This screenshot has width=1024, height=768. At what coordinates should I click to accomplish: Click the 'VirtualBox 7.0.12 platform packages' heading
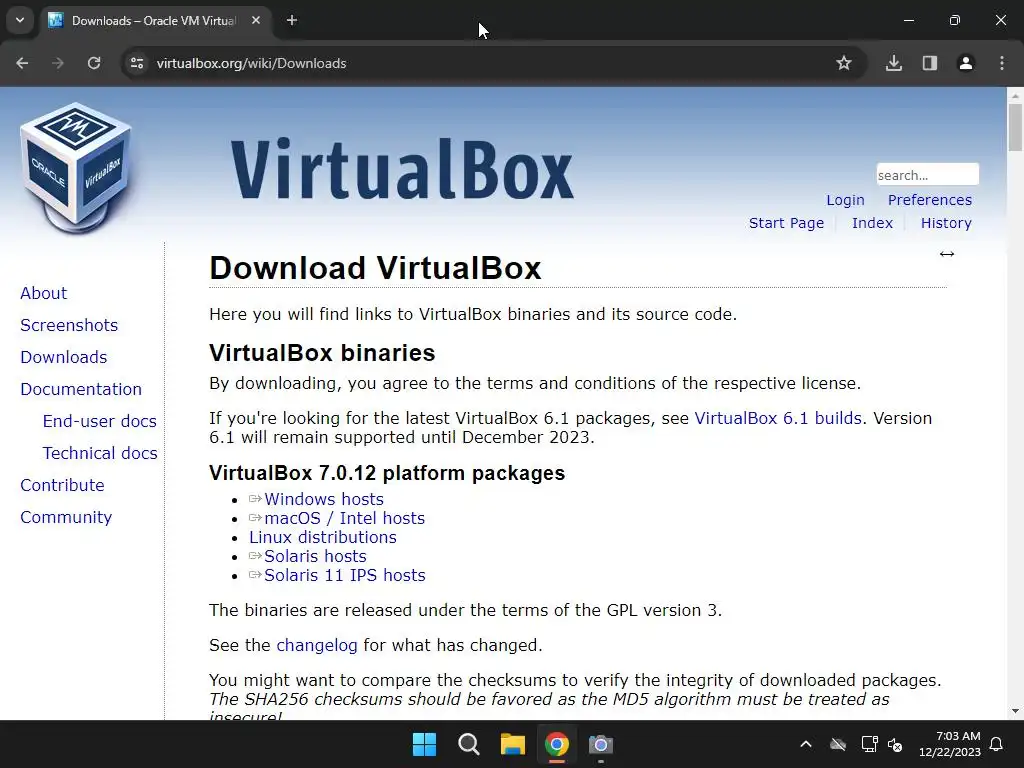click(387, 473)
